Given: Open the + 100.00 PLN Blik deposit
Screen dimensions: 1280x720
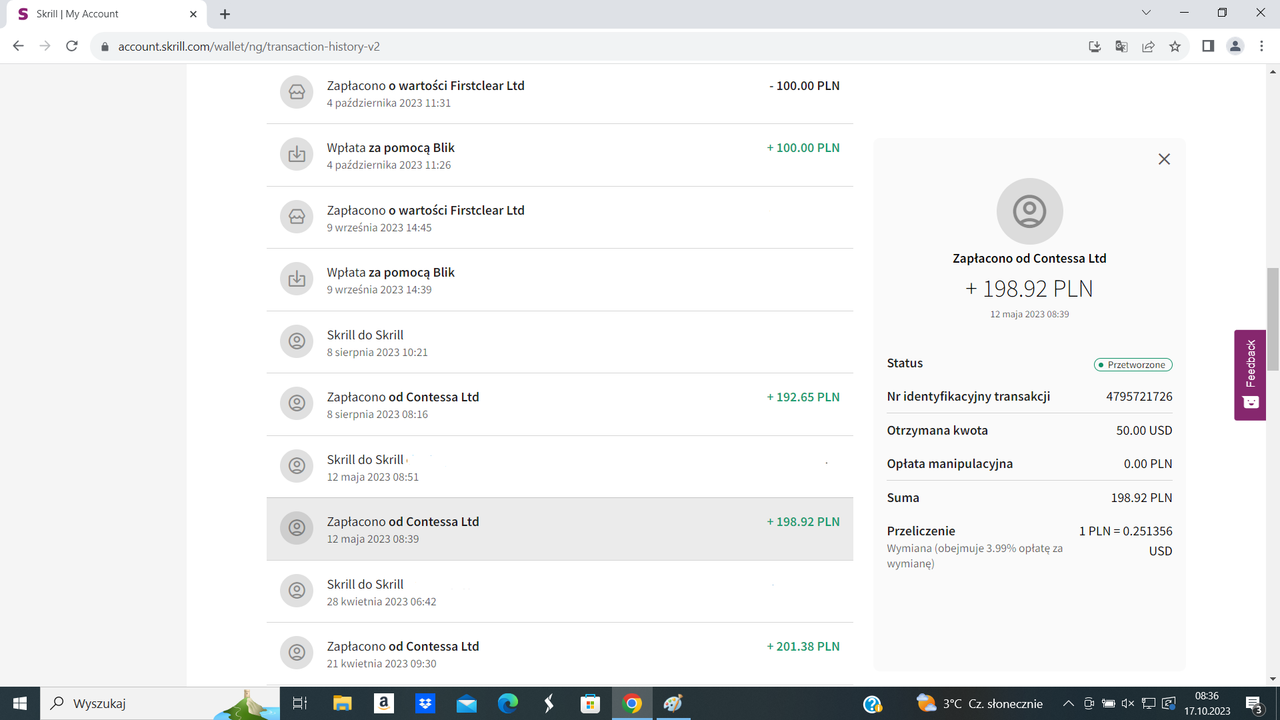Looking at the screenshot, I should coord(560,155).
